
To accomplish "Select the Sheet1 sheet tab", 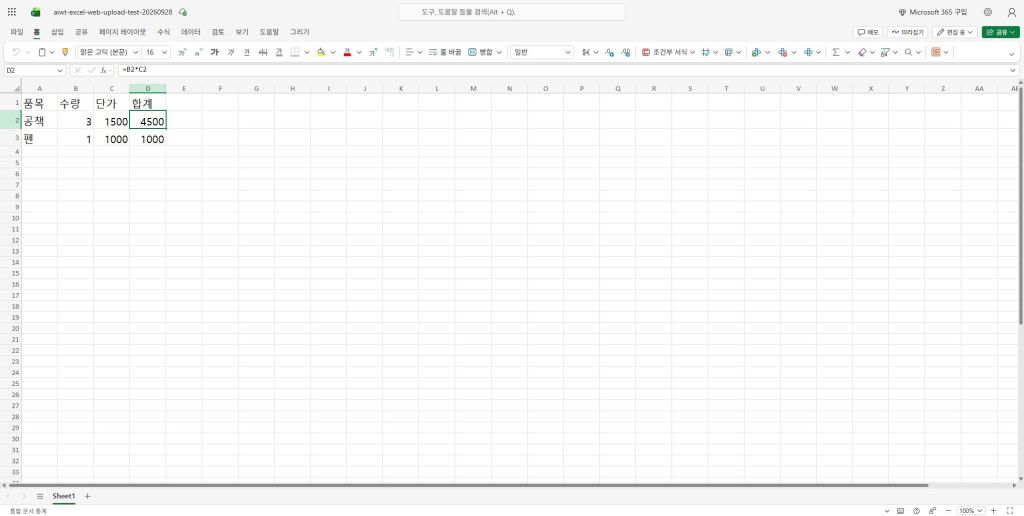I will tap(64, 496).
